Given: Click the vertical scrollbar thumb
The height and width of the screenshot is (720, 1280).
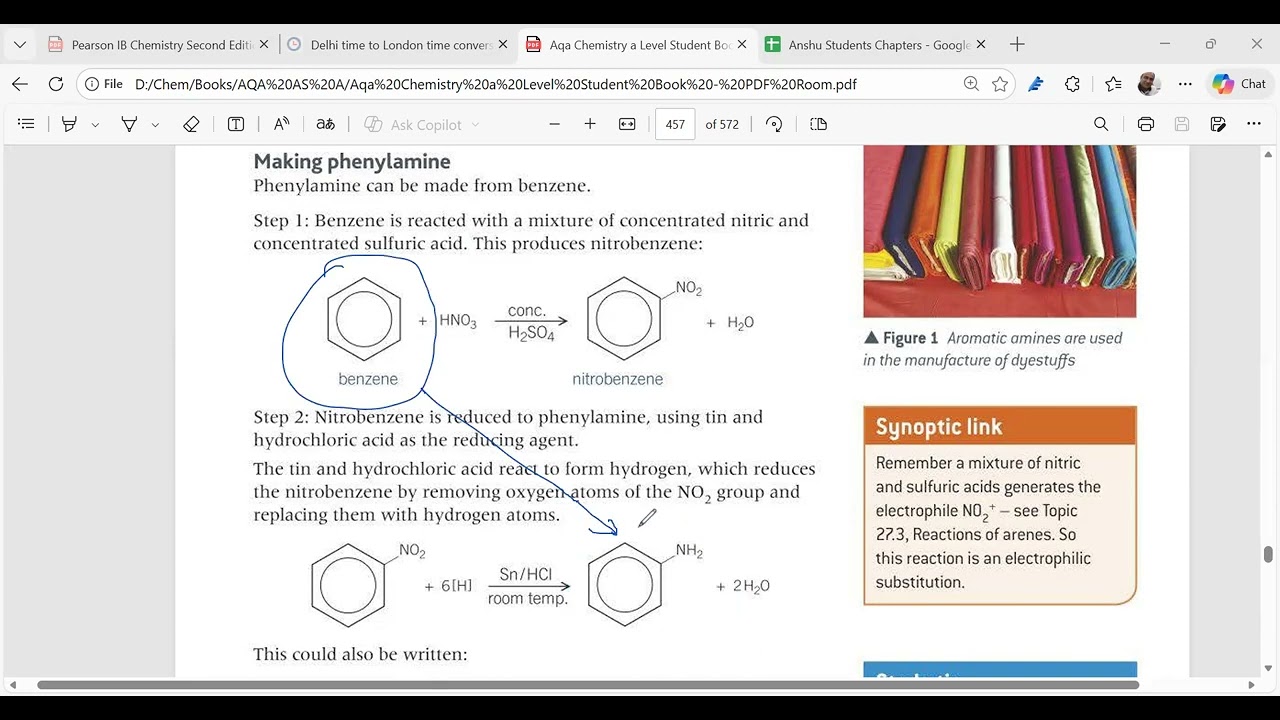Looking at the screenshot, I should [x=1268, y=554].
